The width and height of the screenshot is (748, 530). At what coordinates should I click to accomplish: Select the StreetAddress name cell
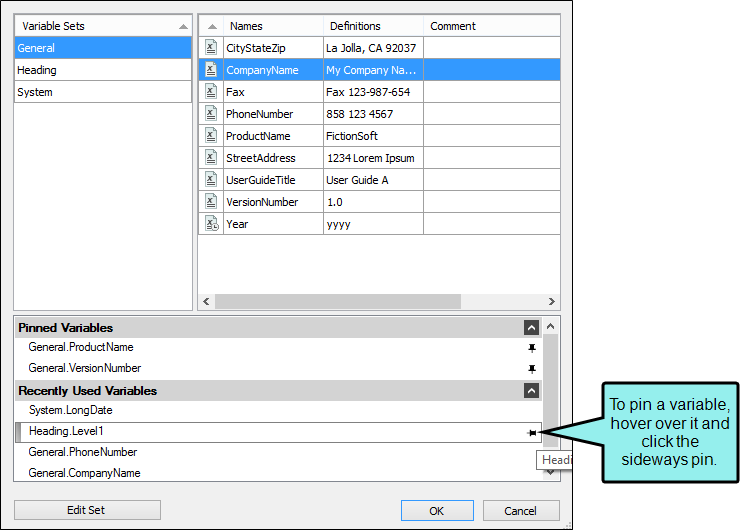[273, 157]
